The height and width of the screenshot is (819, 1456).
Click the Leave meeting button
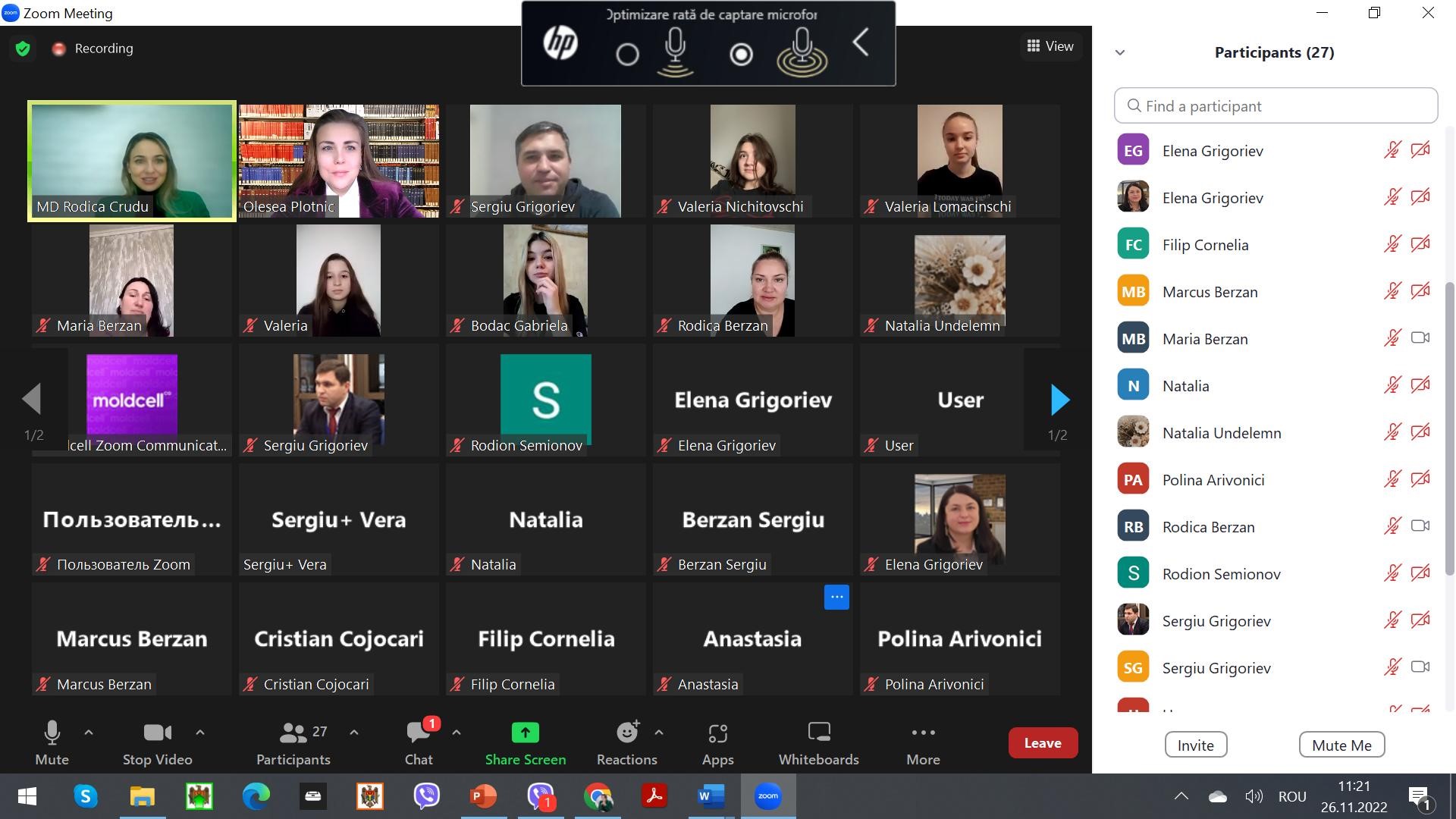pyautogui.click(x=1043, y=742)
